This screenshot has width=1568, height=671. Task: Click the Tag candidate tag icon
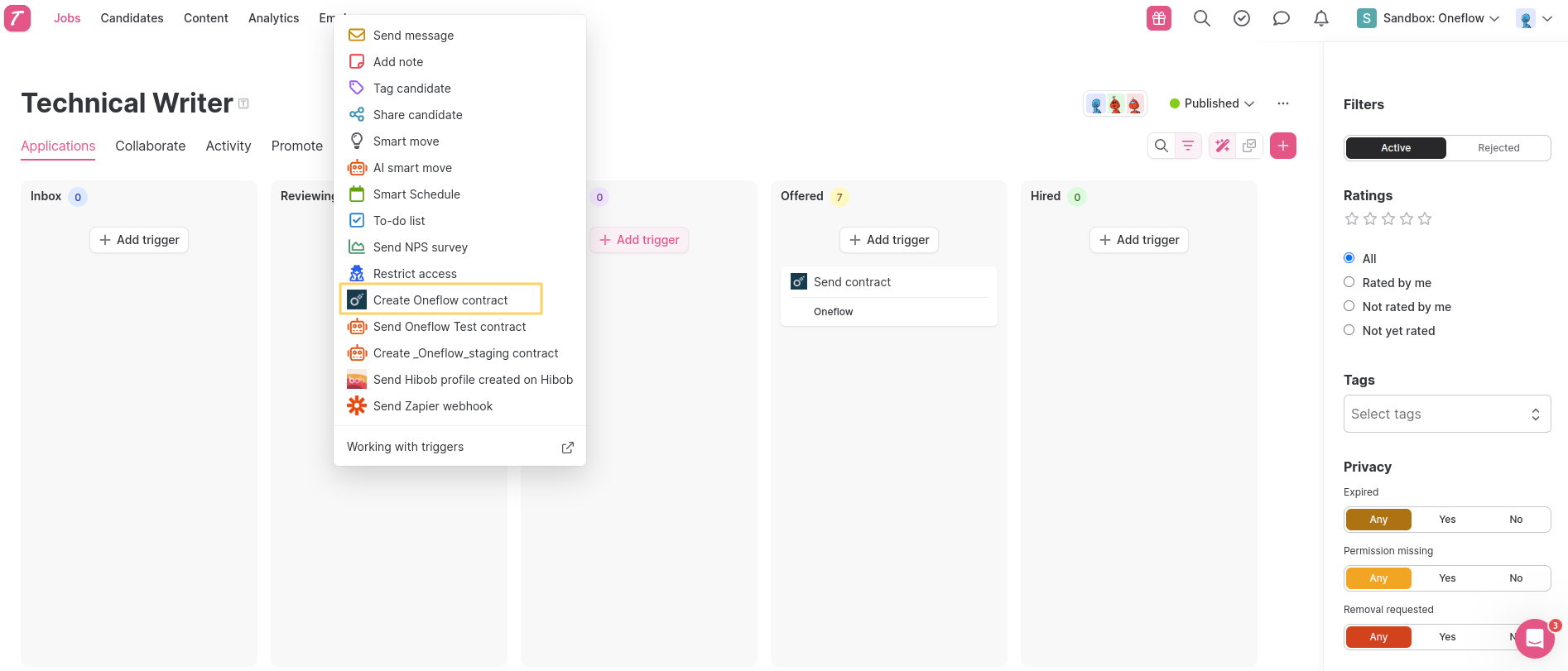click(357, 88)
